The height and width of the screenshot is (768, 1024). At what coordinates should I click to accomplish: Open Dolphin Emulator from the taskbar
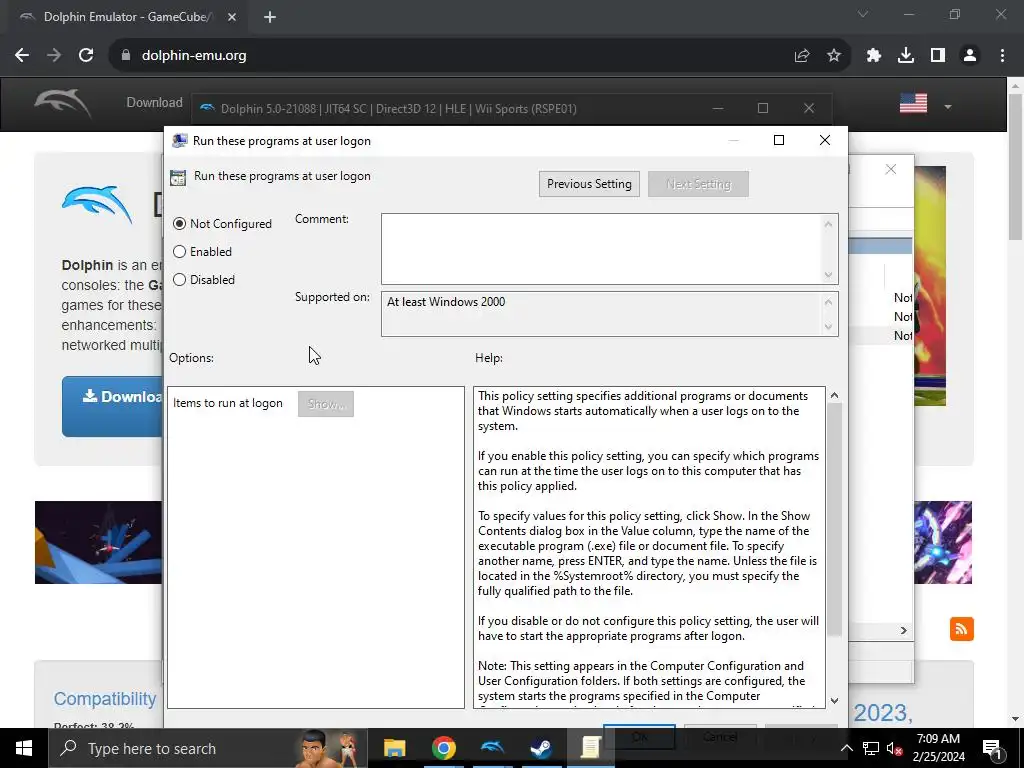492,748
